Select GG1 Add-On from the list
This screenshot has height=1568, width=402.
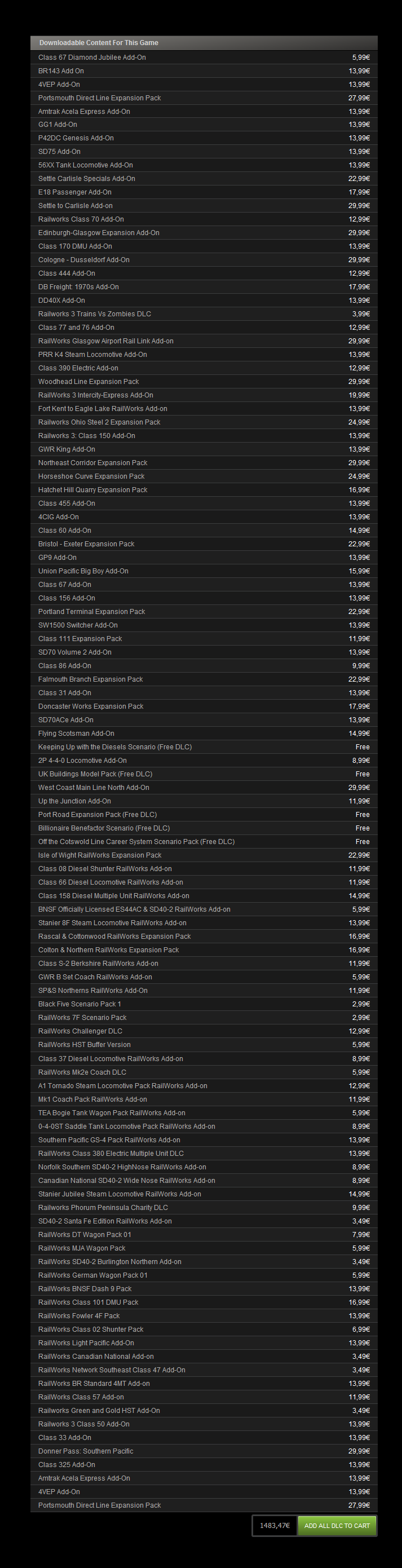pyautogui.click(x=204, y=124)
